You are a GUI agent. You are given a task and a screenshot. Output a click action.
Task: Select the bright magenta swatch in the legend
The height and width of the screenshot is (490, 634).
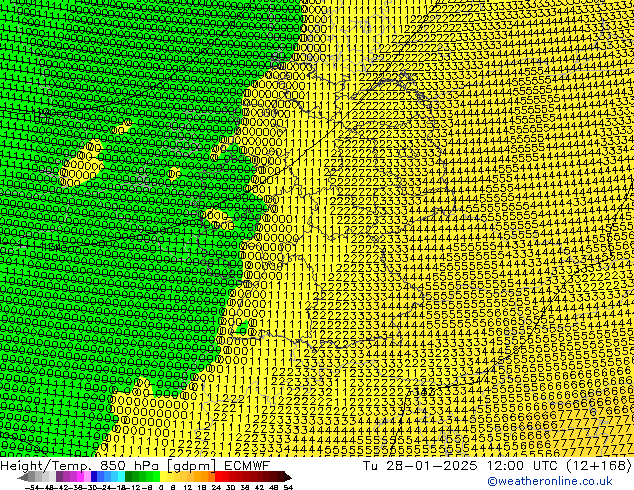(80, 476)
